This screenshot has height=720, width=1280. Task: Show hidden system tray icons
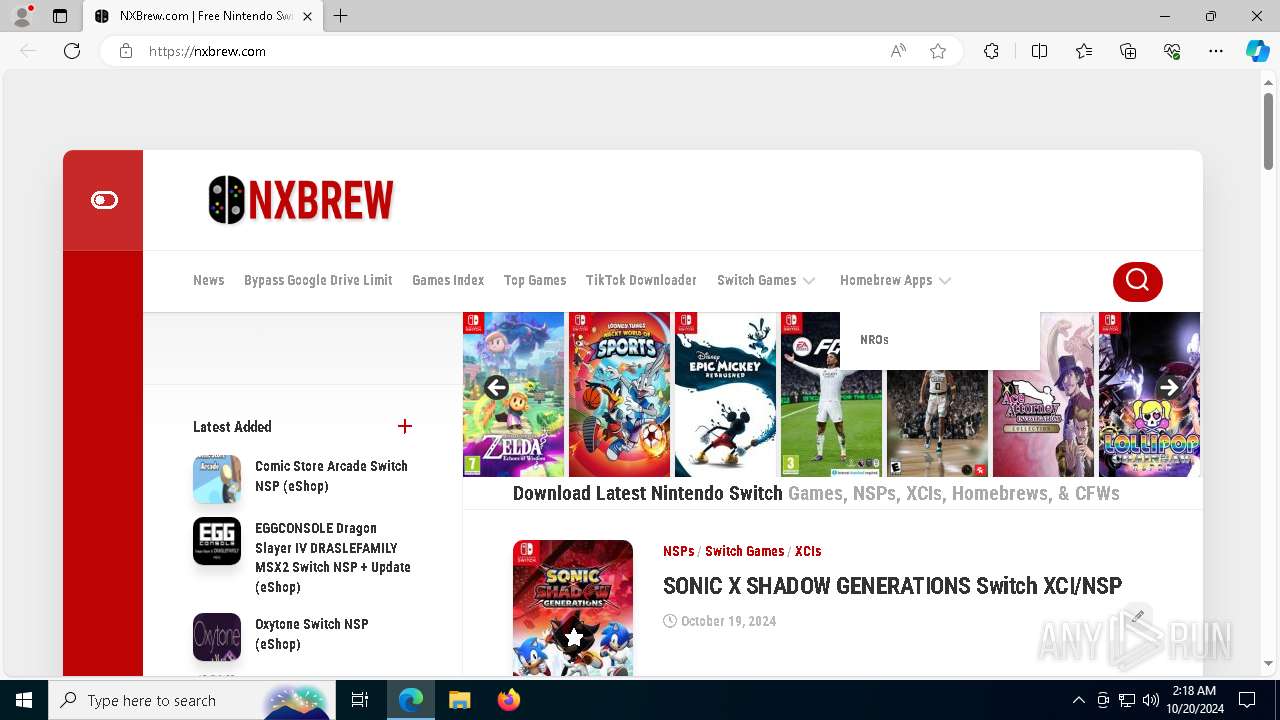1078,700
